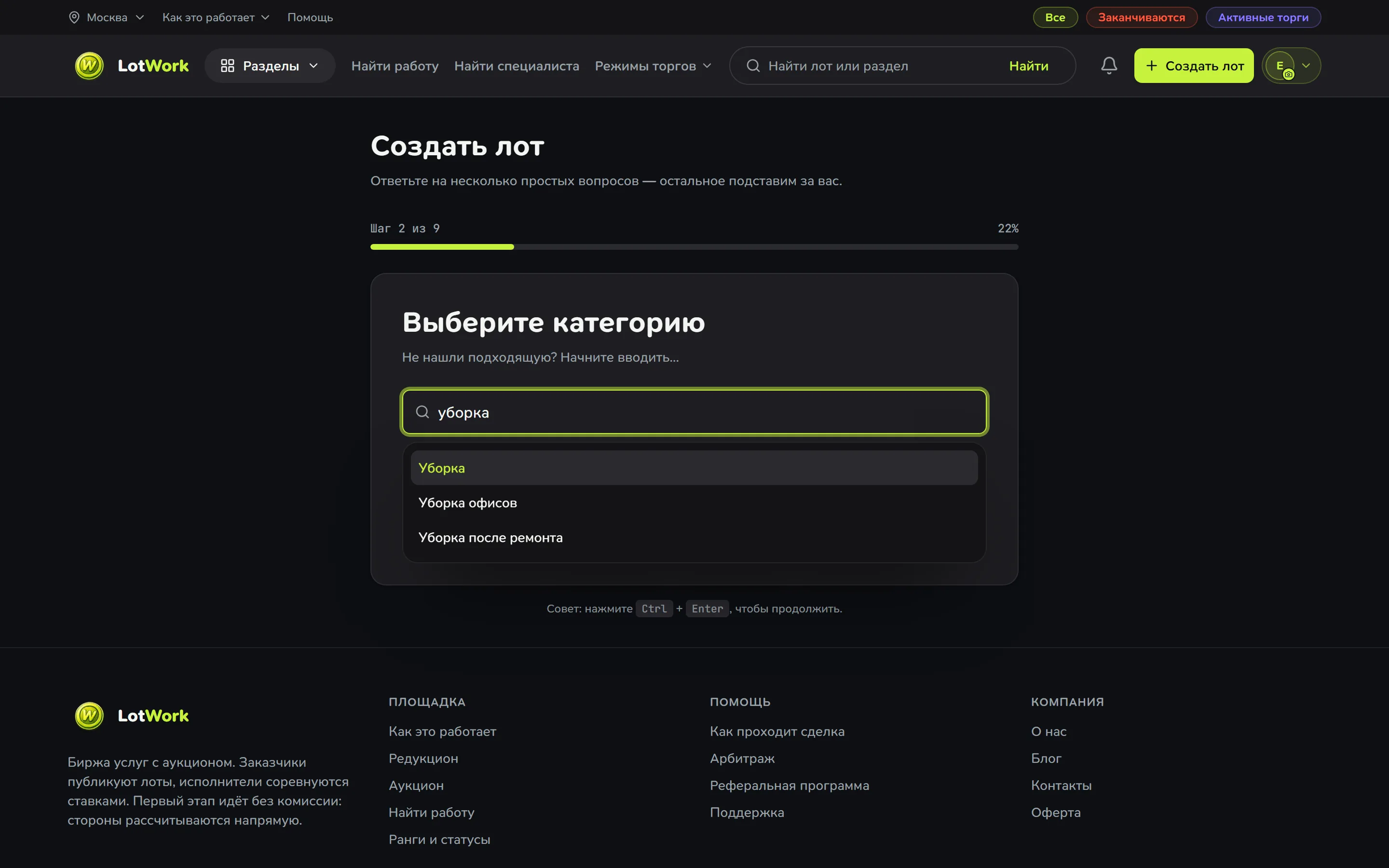Screen dimensions: 1389x868
Task: Click the Ctrl key hint
Action: pyautogui.click(x=654, y=609)
